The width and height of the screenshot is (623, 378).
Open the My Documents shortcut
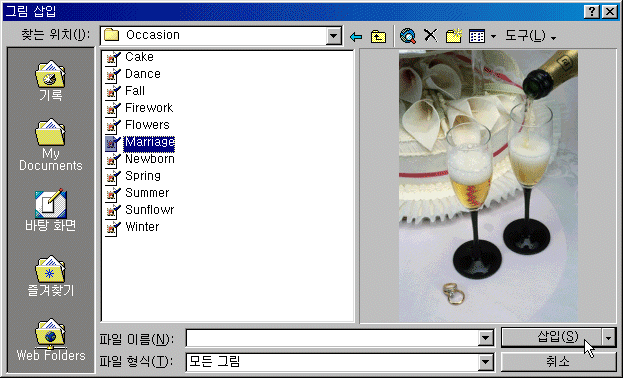click(x=50, y=145)
